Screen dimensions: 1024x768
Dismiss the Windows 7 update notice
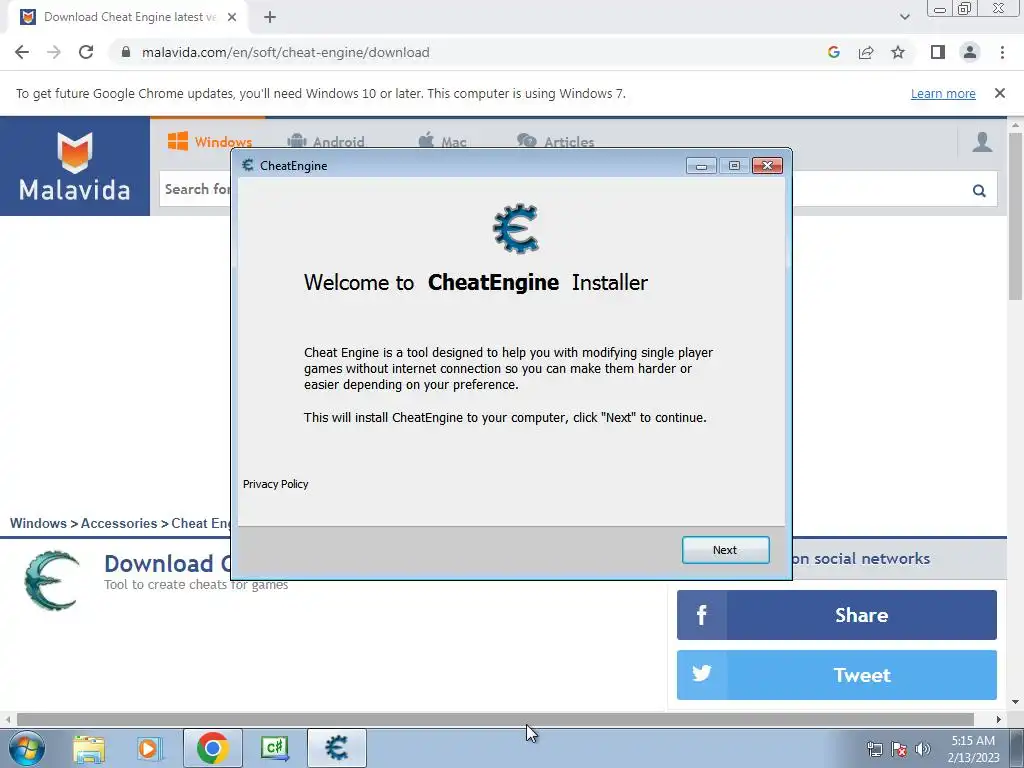999,93
